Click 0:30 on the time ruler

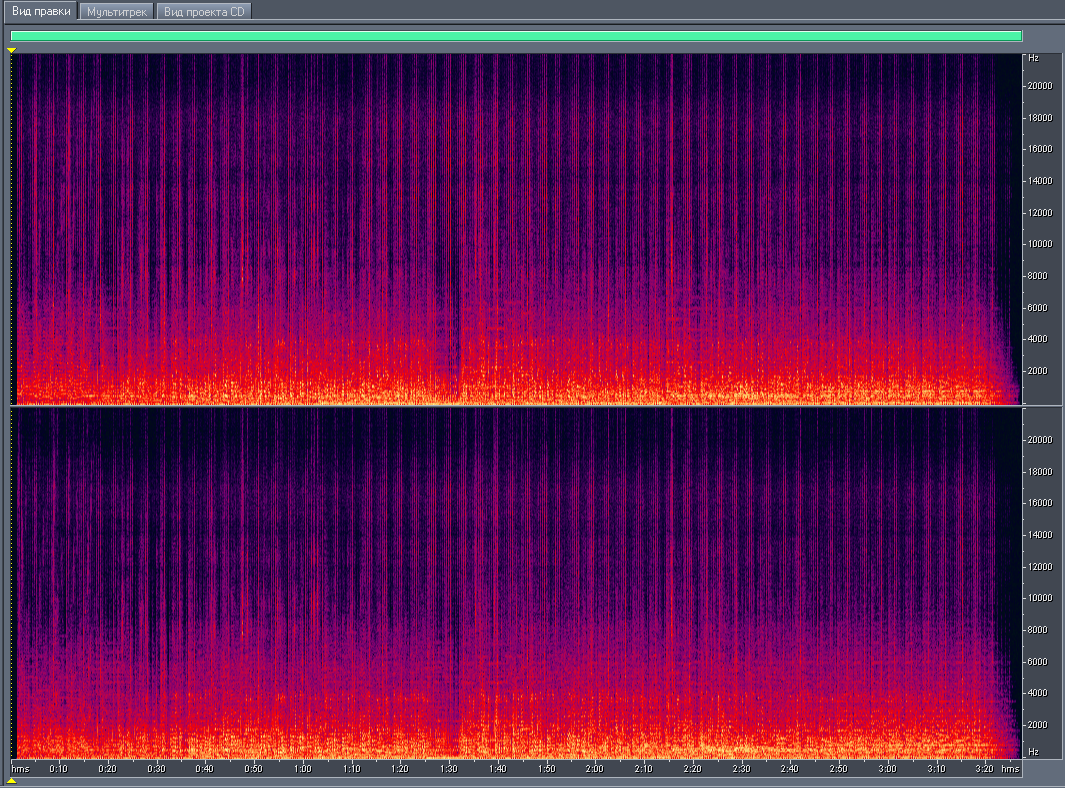(157, 769)
